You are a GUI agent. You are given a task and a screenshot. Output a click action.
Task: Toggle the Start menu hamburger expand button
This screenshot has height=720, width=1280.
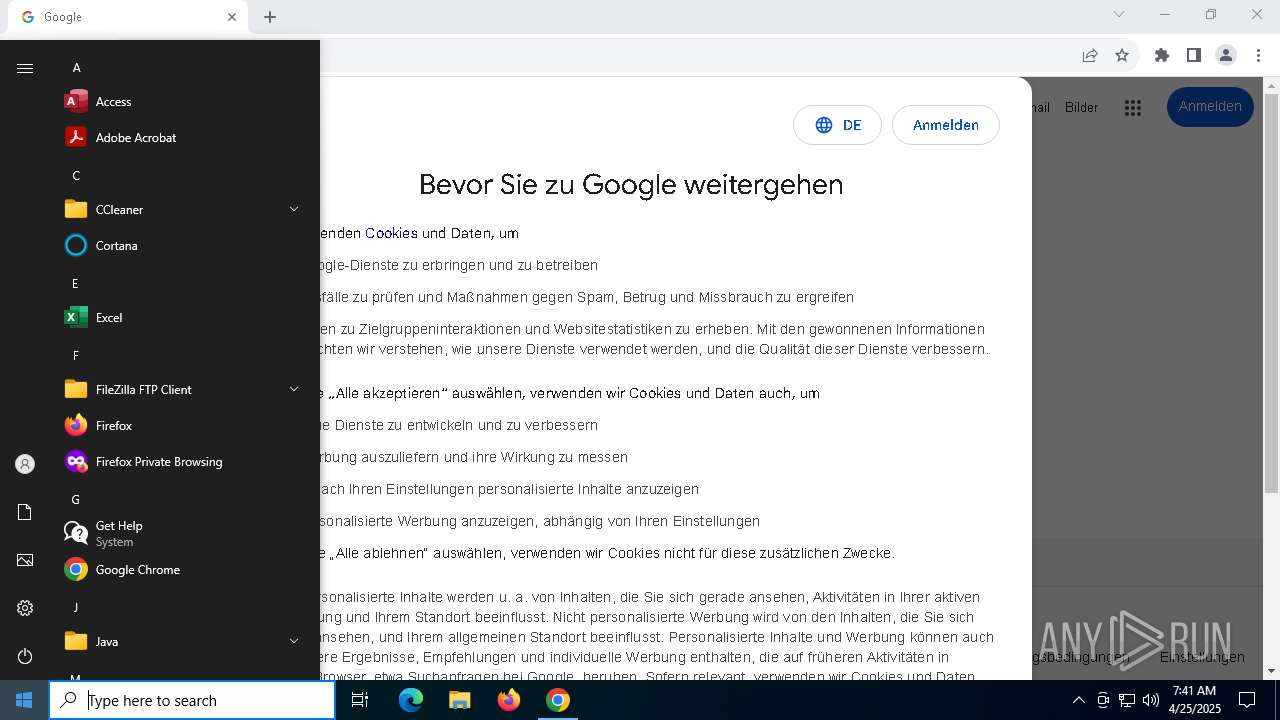[25, 68]
